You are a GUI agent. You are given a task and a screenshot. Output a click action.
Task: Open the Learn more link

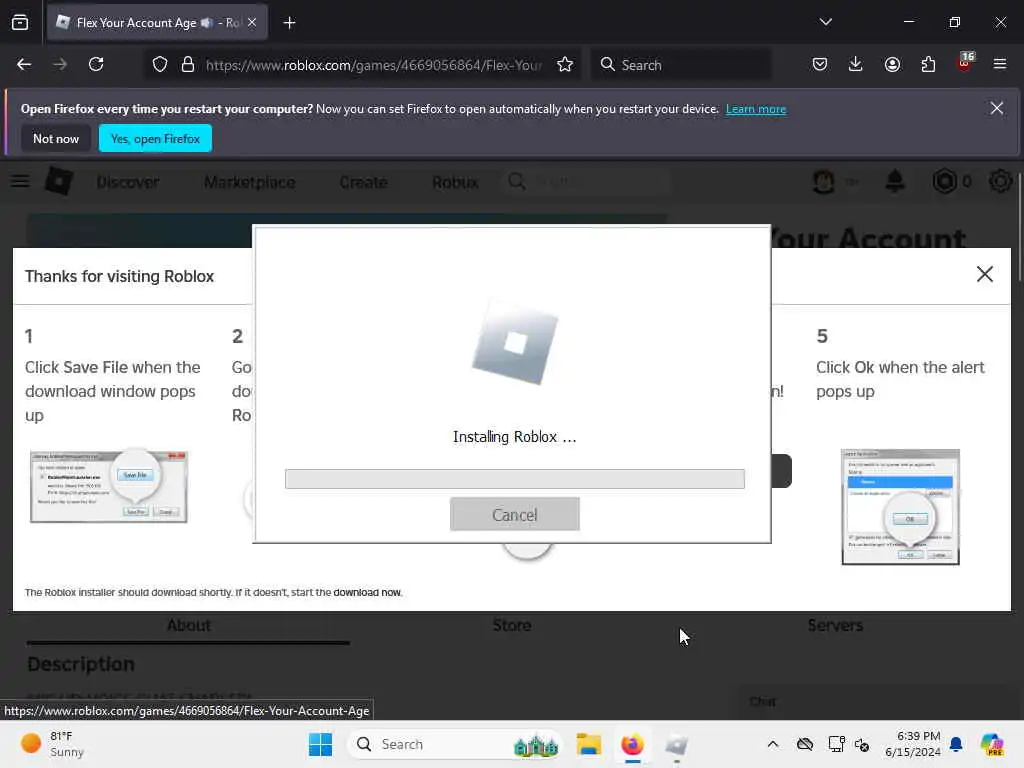[x=756, y=109]
